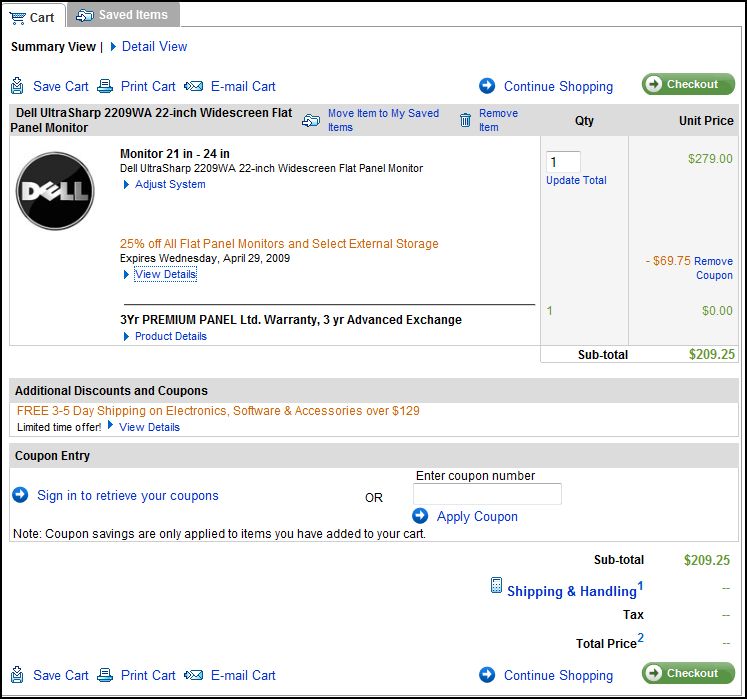Expand the discount View Details triangle
The image size is (747, 699).
click(126, 274)
